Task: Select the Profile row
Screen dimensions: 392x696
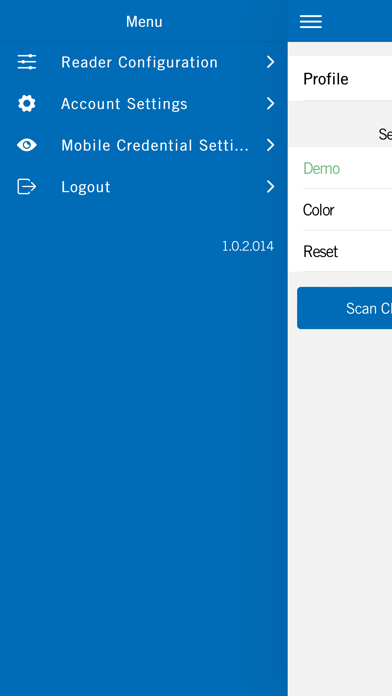Action: (340, 79)
